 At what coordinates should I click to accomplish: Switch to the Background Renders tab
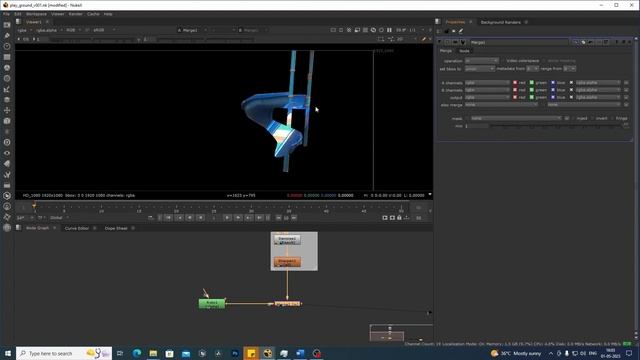click(x=500, y=22)
